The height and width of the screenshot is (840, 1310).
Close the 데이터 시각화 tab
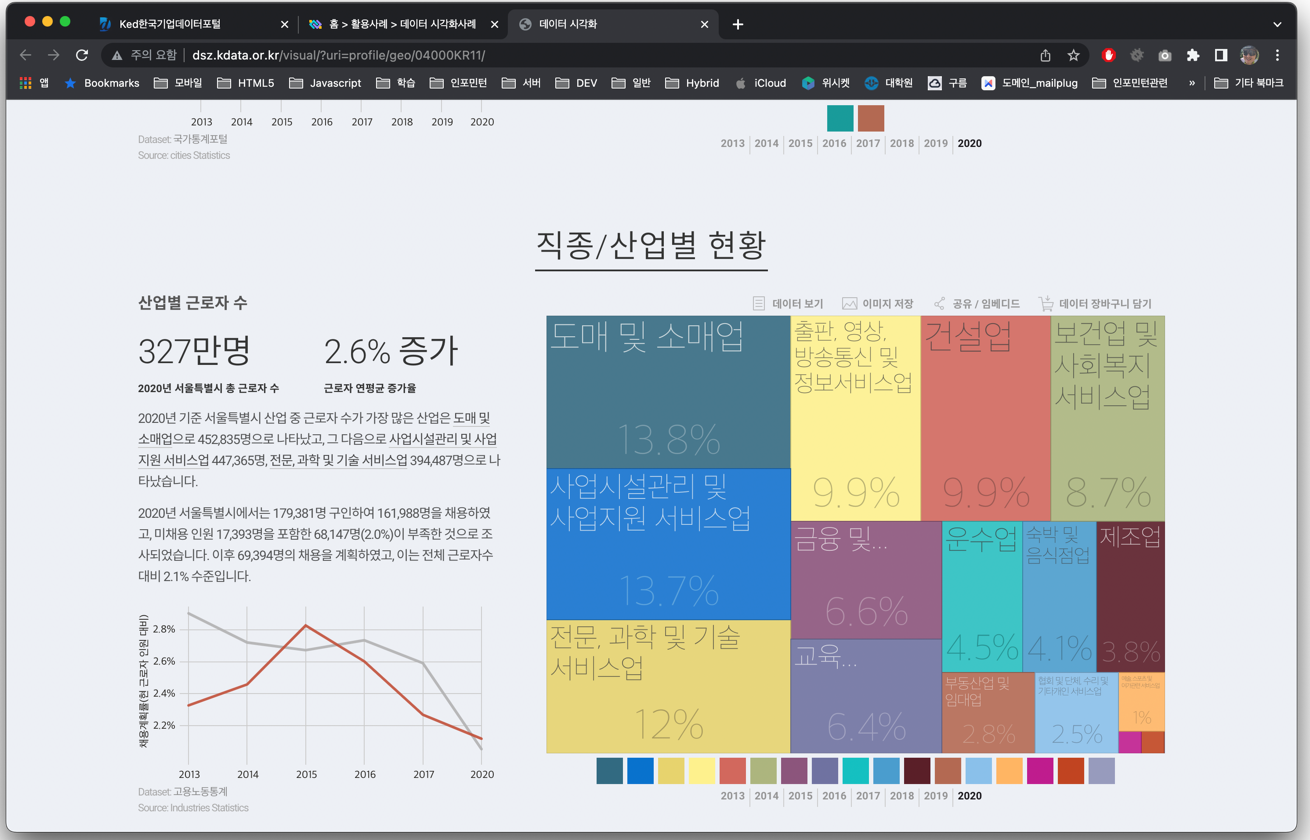704,24
